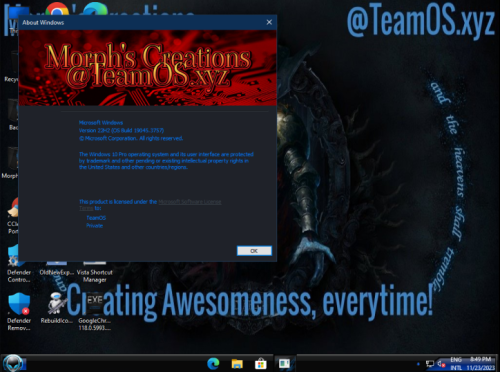Click the OK button in About Windows
The width and height of the screenshot is (500, 372).
tap(254, 251)
